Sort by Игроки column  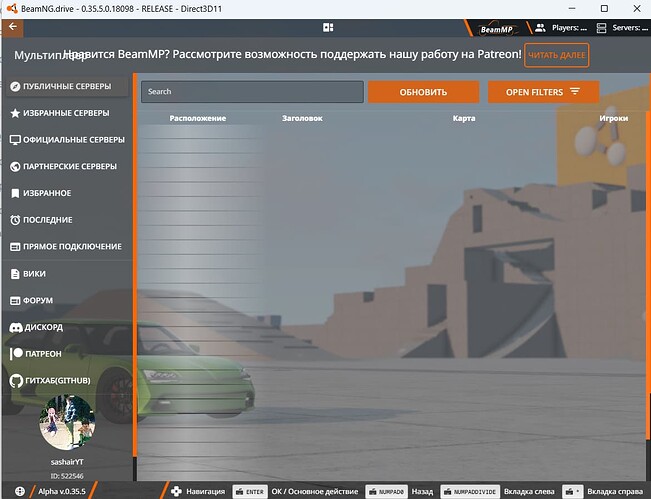click(613, 118)
